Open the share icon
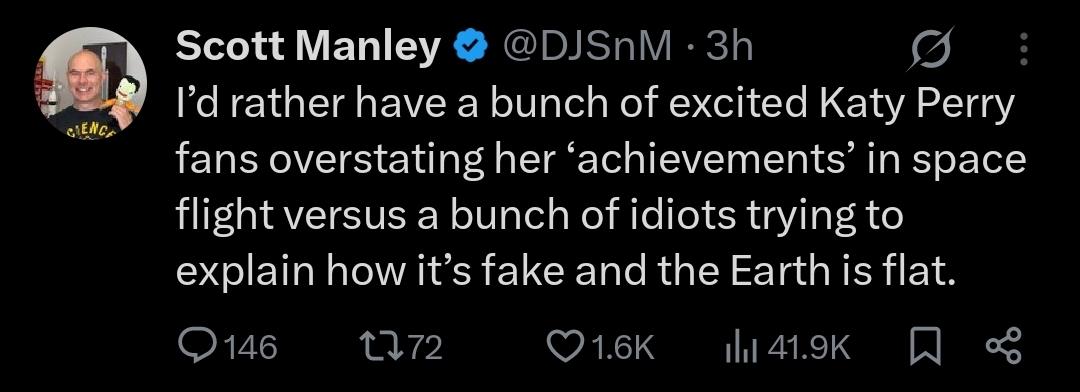The width and height of the screenshot is (1080, 392). 1005,347
